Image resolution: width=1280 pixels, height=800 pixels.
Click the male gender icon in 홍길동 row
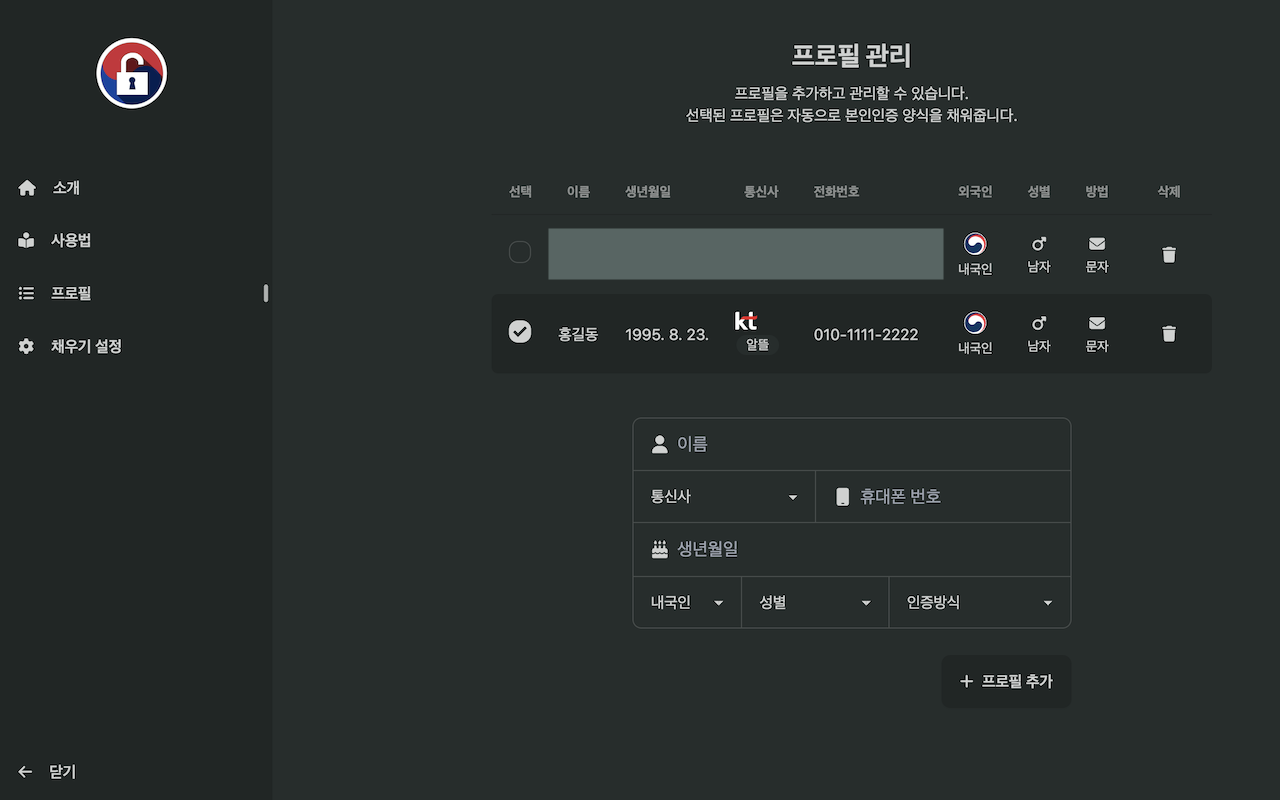click(x=1039, y=324)
